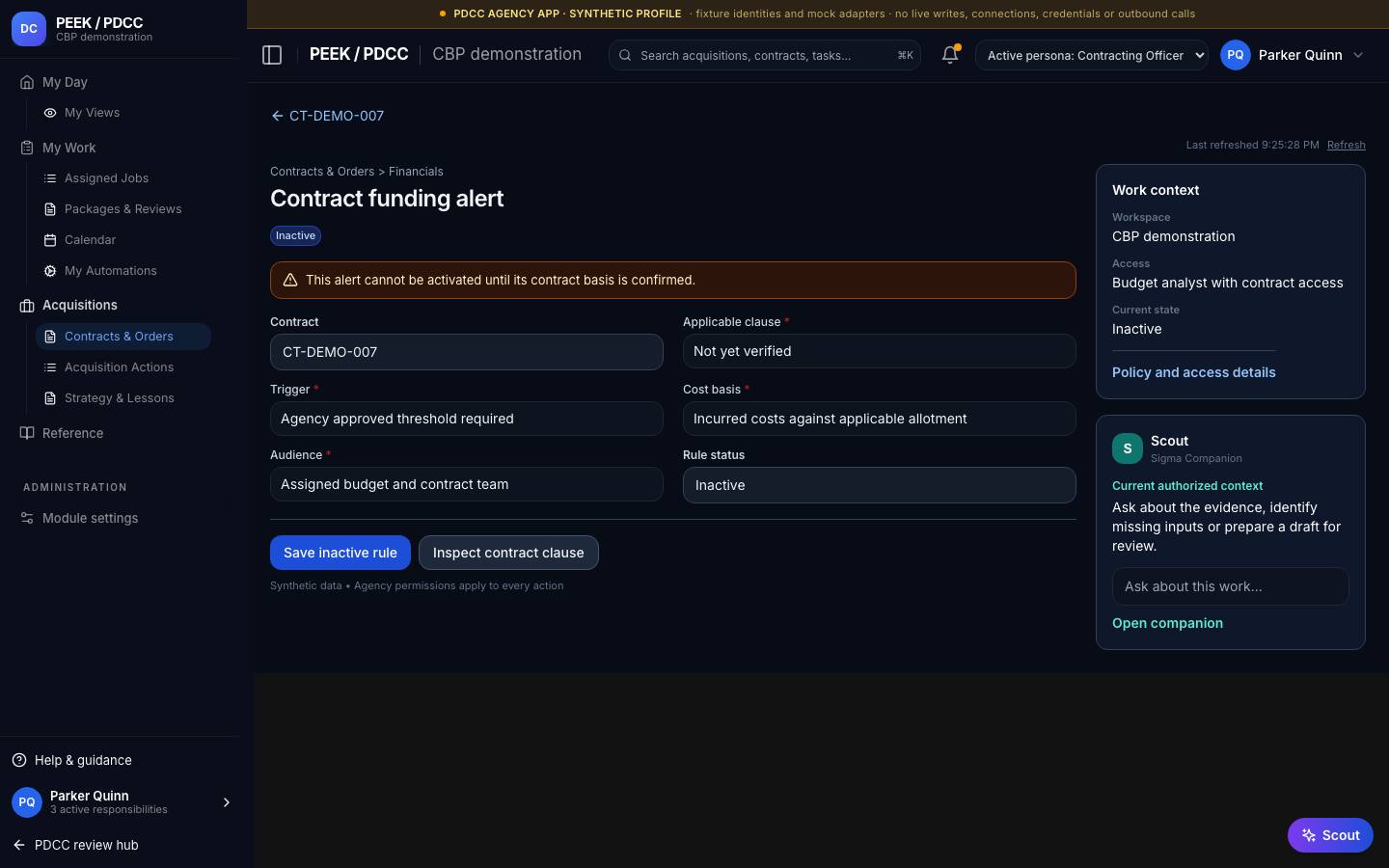Open Policy and access details link
Image resolution: width=1389 pixels, height=868 pixels.
coord(1194,372)
